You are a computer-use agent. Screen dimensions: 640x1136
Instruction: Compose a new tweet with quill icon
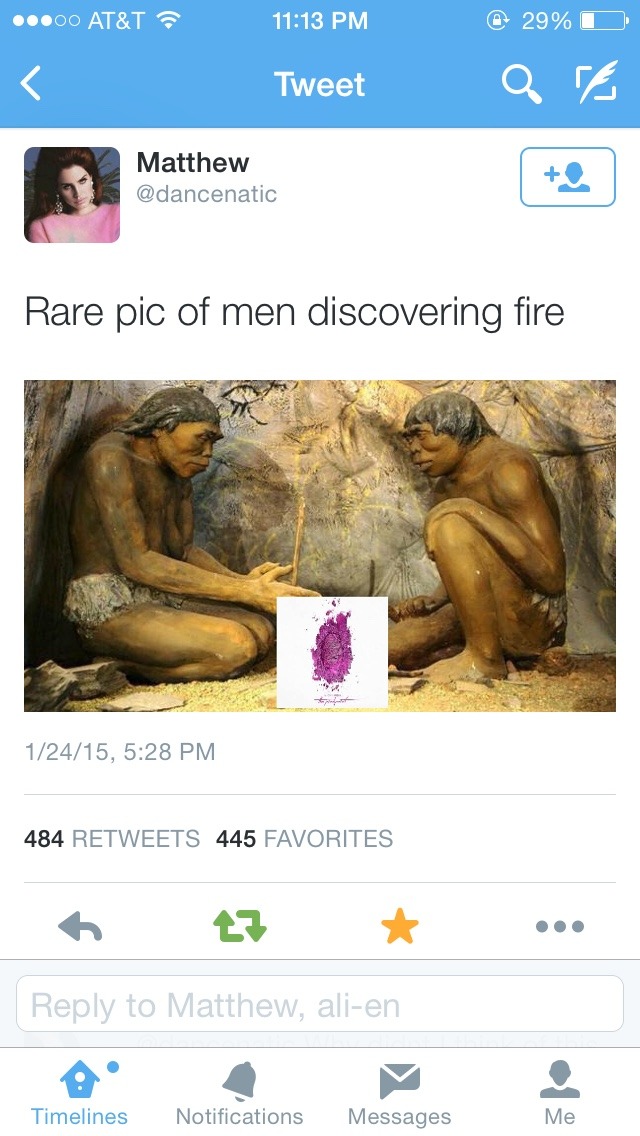596,82
